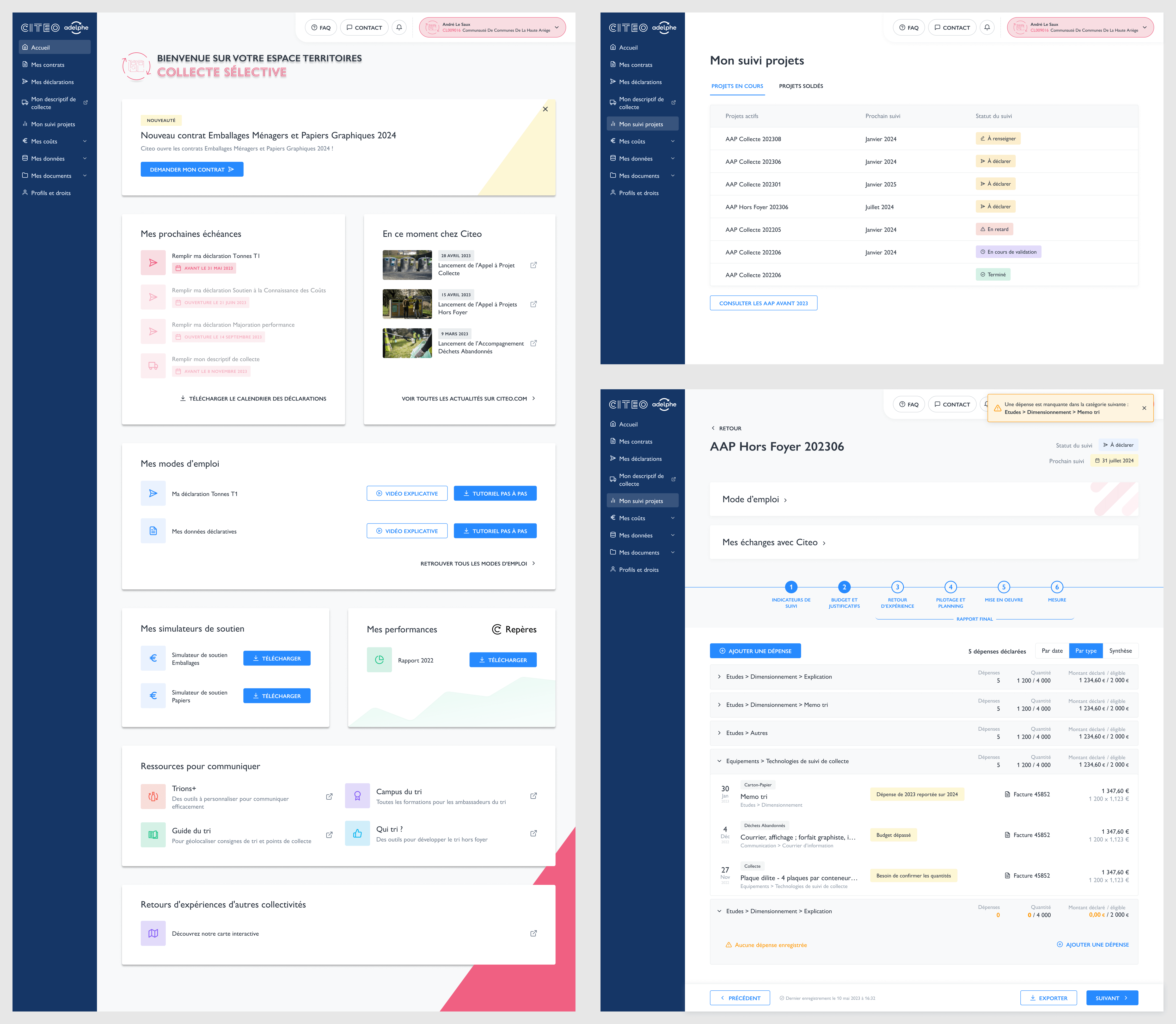
Task: Go to step 3 Retour d'expérience
Action: pyautogui.click(x=897, y=587)
